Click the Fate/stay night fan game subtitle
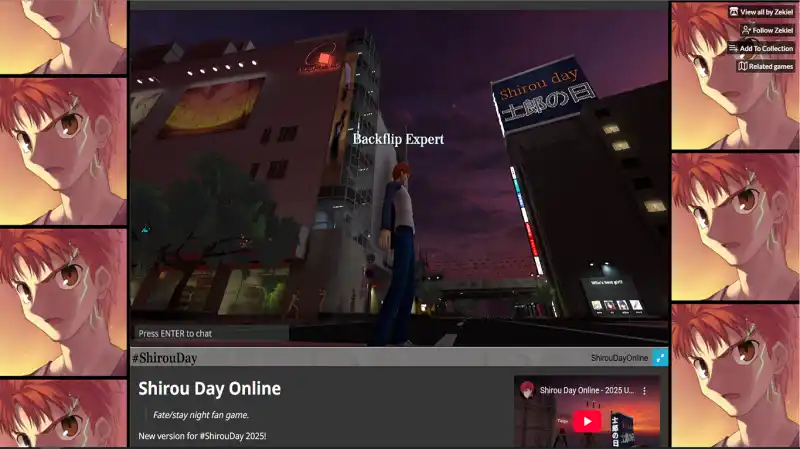Viewport: 800px width, 449px height. pos(201,415)
